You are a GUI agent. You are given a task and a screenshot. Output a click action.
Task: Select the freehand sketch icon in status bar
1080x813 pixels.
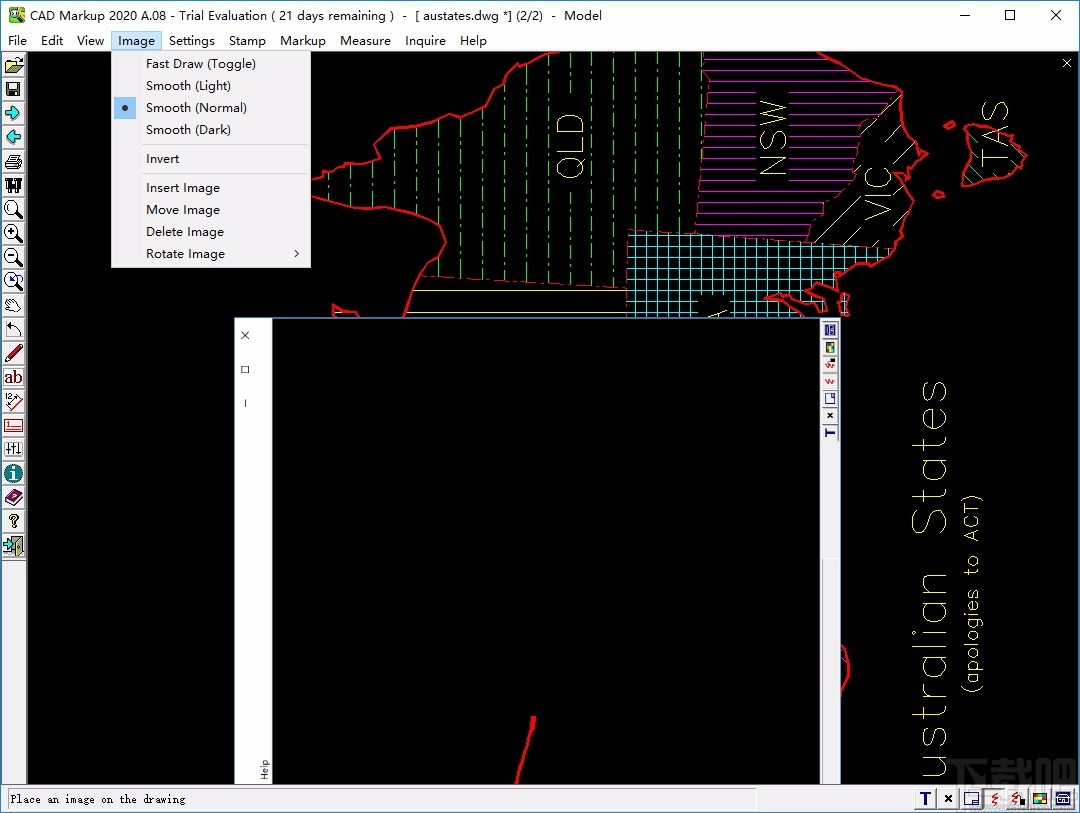tap(995, 798)
